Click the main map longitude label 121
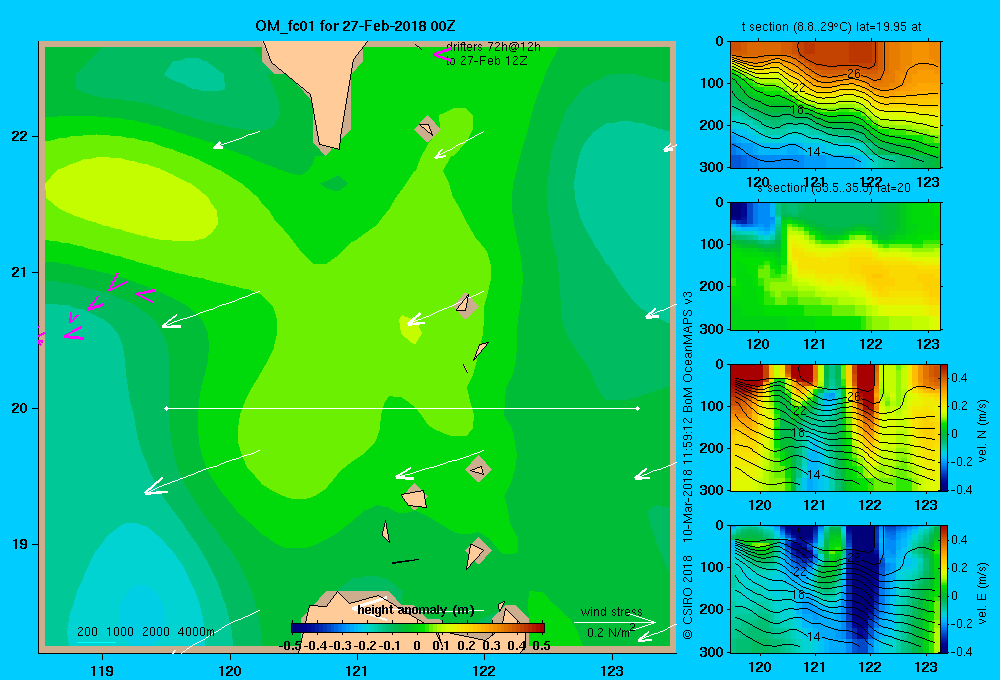 [357, 670]
